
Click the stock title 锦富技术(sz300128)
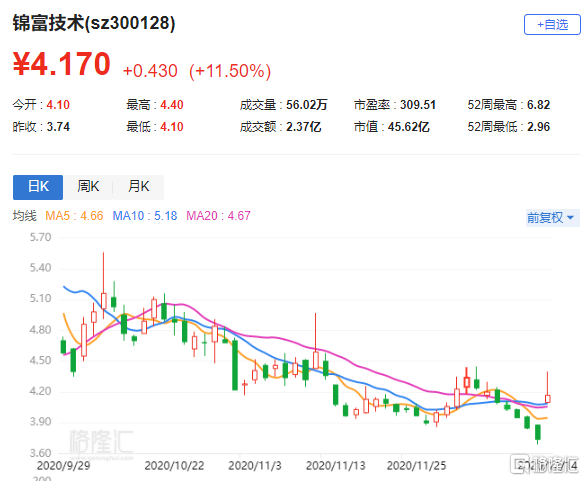coord(94,23)
